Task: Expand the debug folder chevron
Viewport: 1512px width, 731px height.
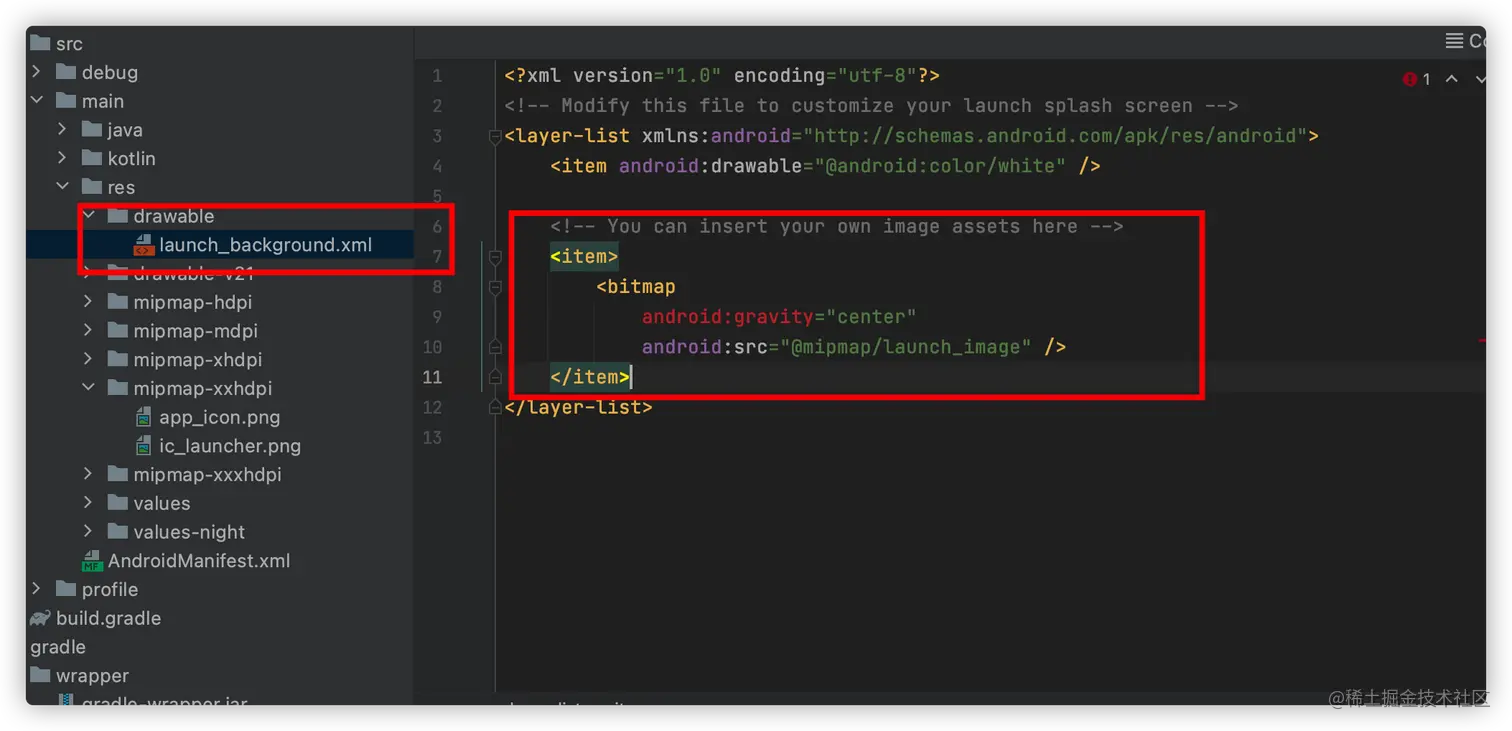Action: click(x=37, y=72)
